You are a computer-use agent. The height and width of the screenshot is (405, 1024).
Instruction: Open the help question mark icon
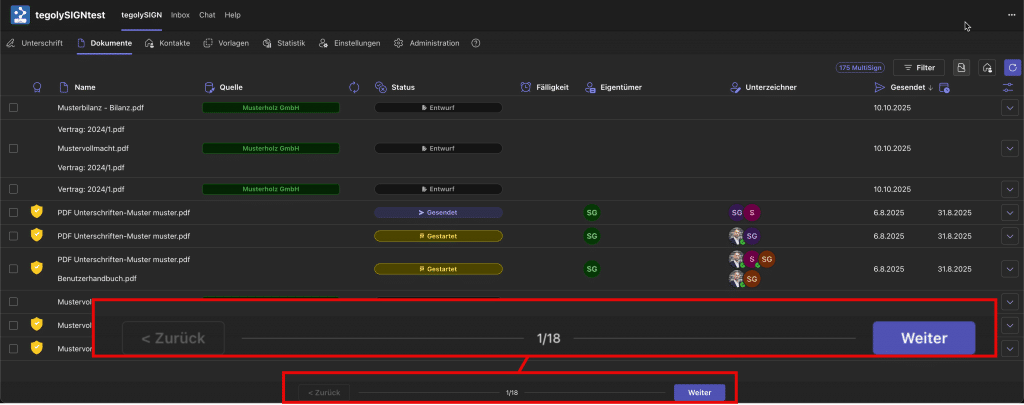(475, 44)
